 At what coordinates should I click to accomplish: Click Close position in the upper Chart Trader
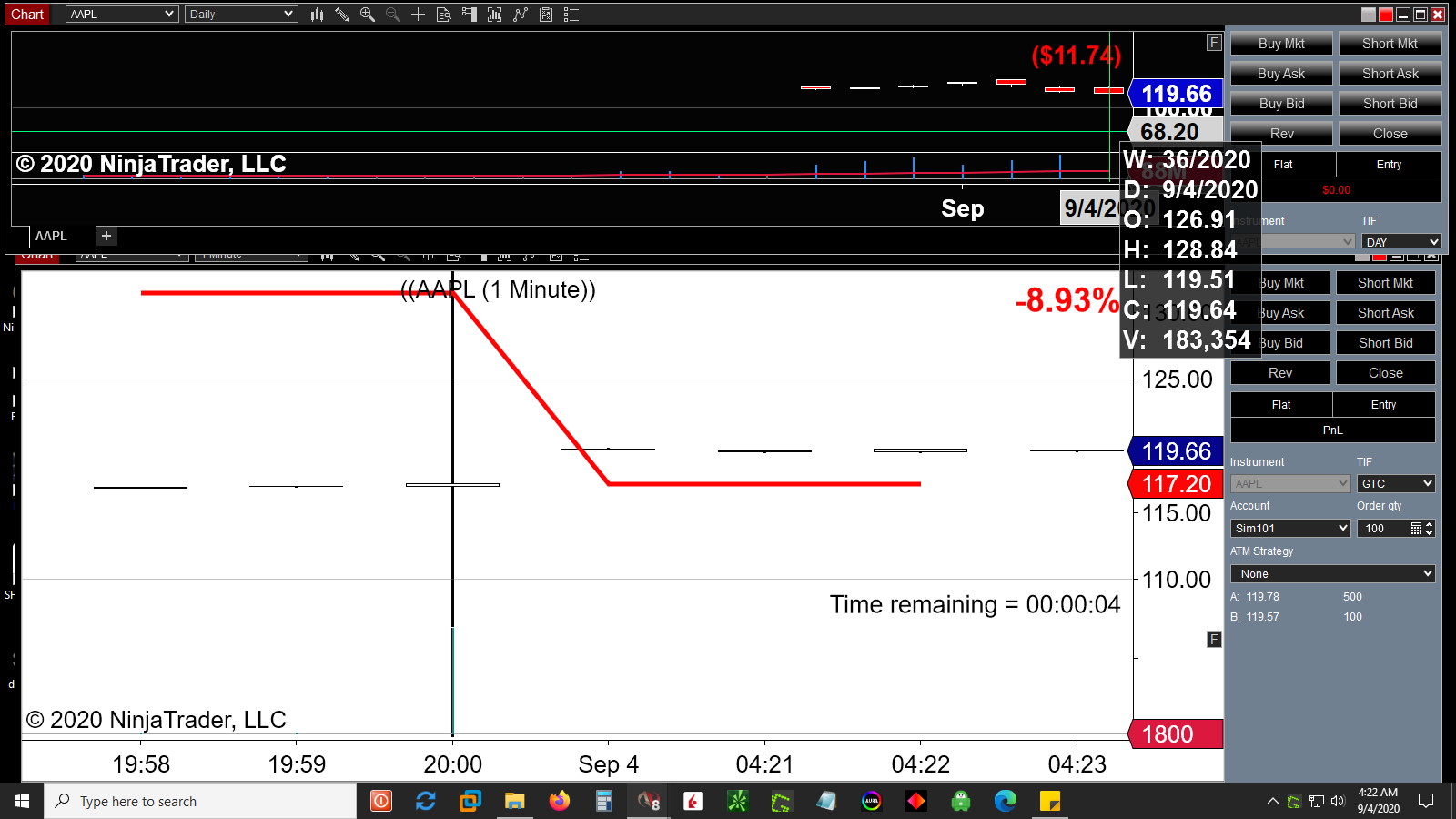coord(1390,134)
